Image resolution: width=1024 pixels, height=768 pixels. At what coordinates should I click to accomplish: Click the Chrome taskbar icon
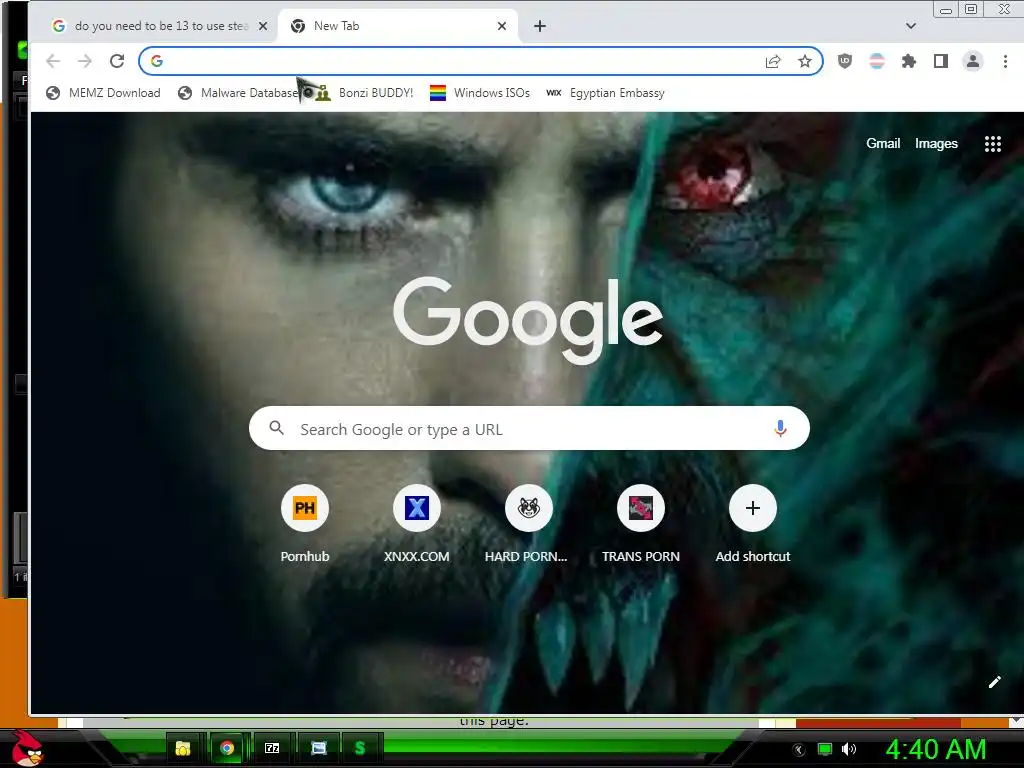pyautogui.click(x=227, y=748)
